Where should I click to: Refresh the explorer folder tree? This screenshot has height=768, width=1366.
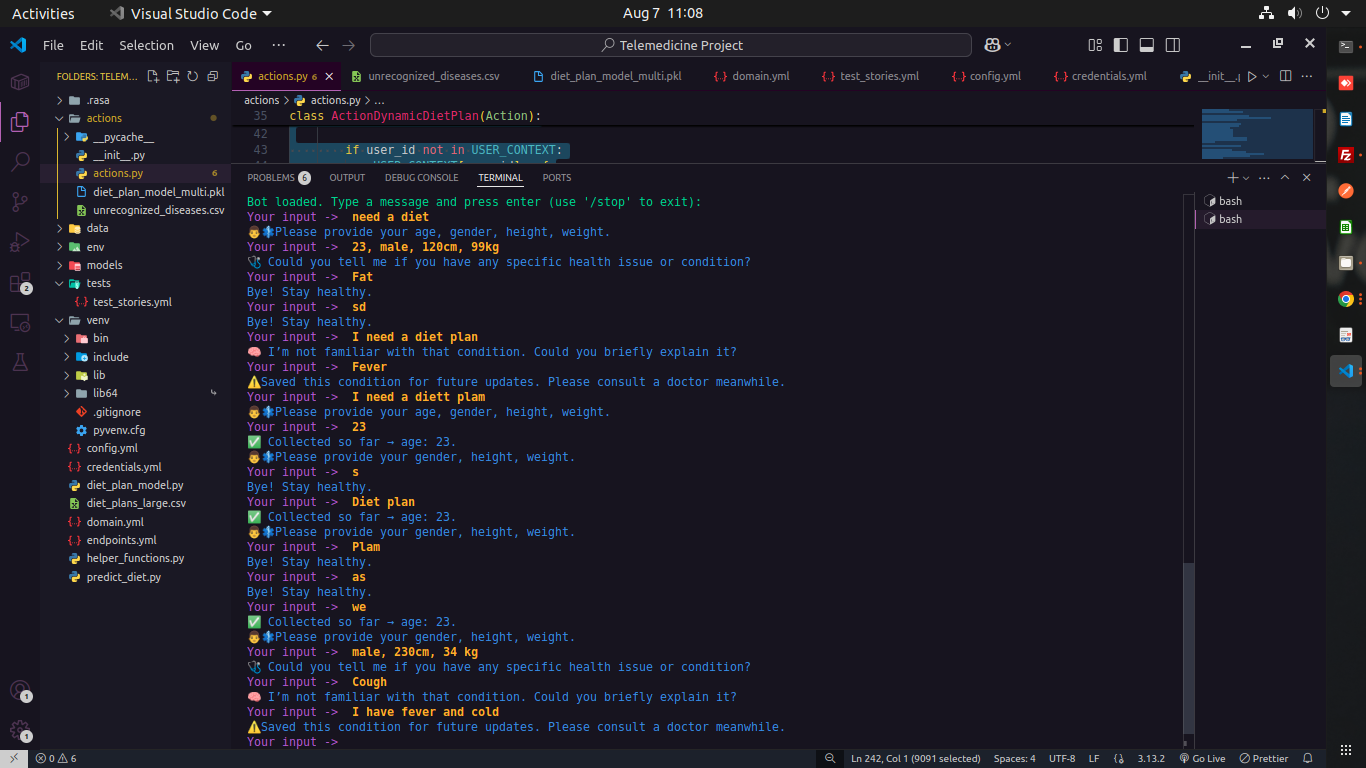pos(192,76)
